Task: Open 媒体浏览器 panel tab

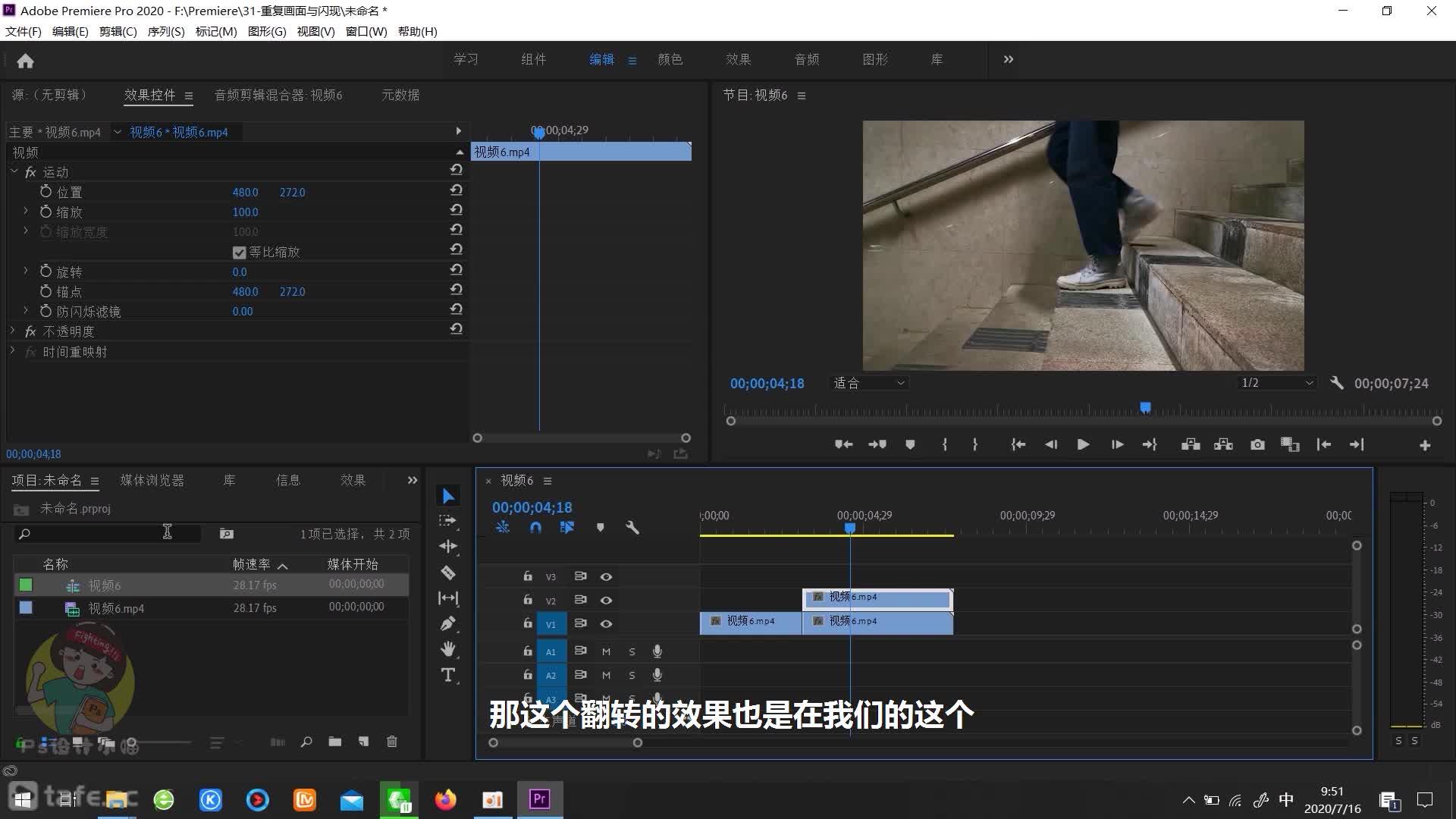Action: [x=152, y=480]
